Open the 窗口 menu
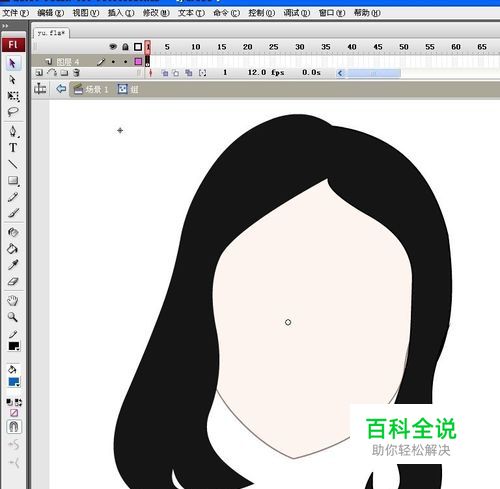Screen dimensions: 500x489 (332, 13)
